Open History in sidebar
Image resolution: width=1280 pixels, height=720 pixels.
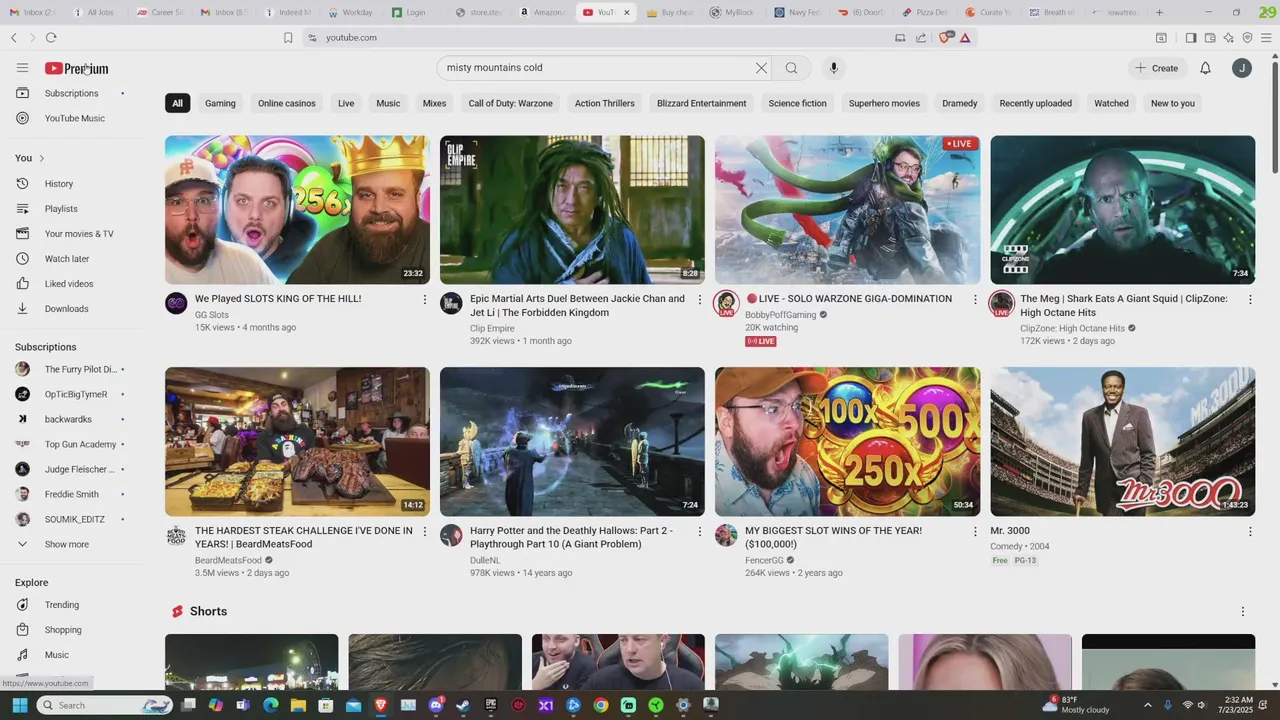[70, 184]
